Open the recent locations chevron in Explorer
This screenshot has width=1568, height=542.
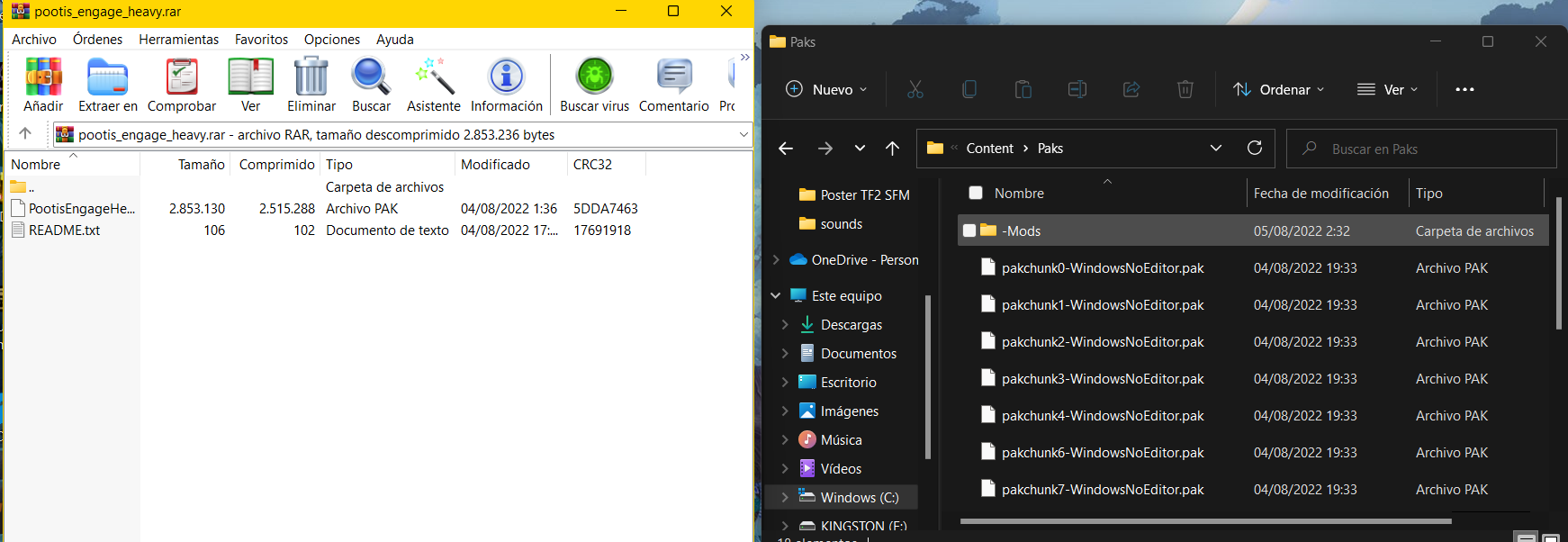pyautogui.click(x=860, y=149)
